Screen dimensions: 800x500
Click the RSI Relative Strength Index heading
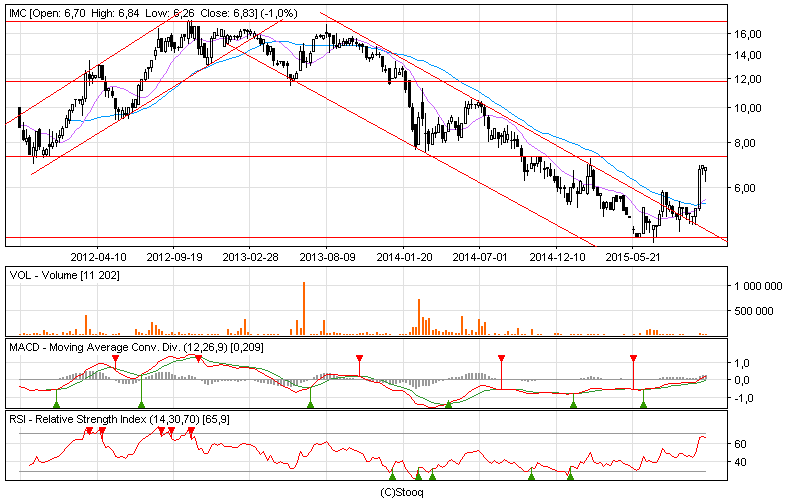pos(119,419)
